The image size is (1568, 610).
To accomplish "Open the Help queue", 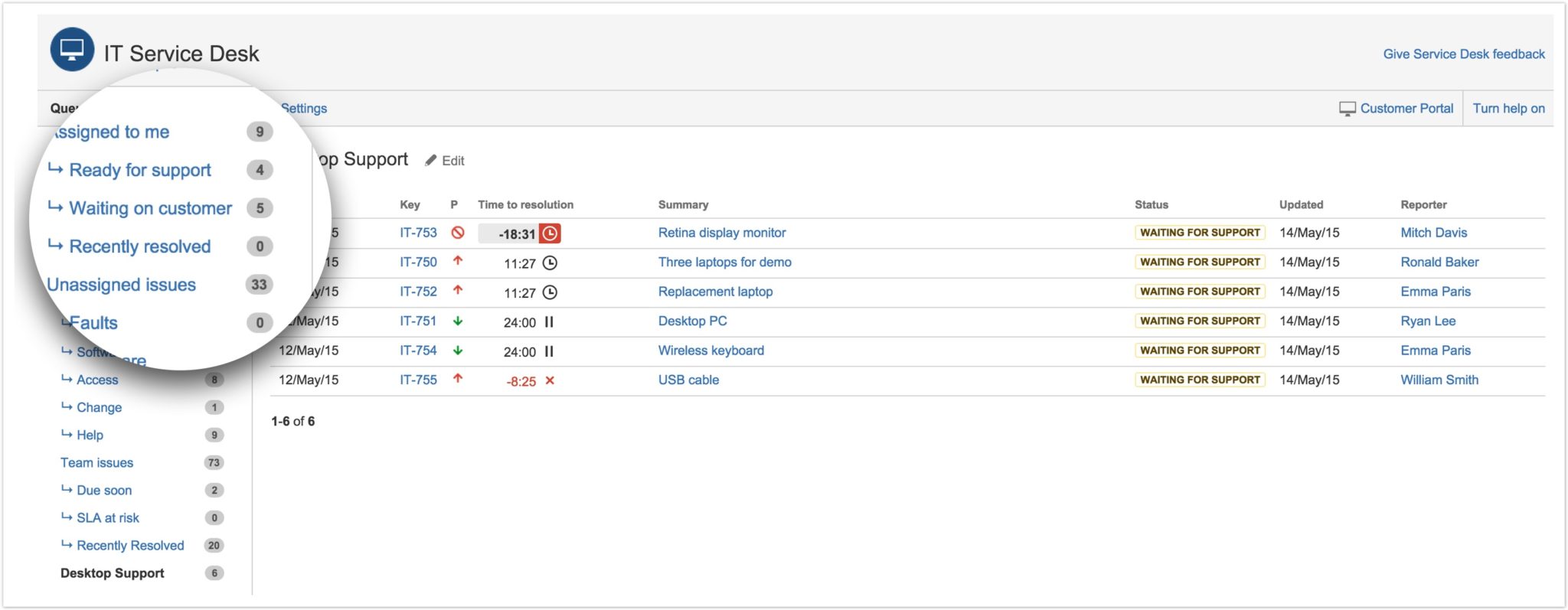I will click(90, 435).
